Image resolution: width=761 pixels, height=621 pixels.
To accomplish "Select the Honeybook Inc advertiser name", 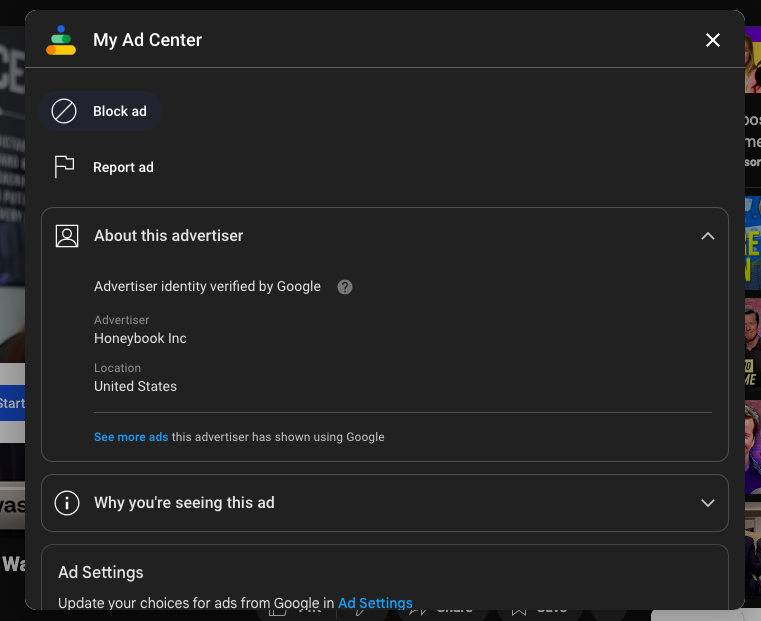I will tap(140, 338).
